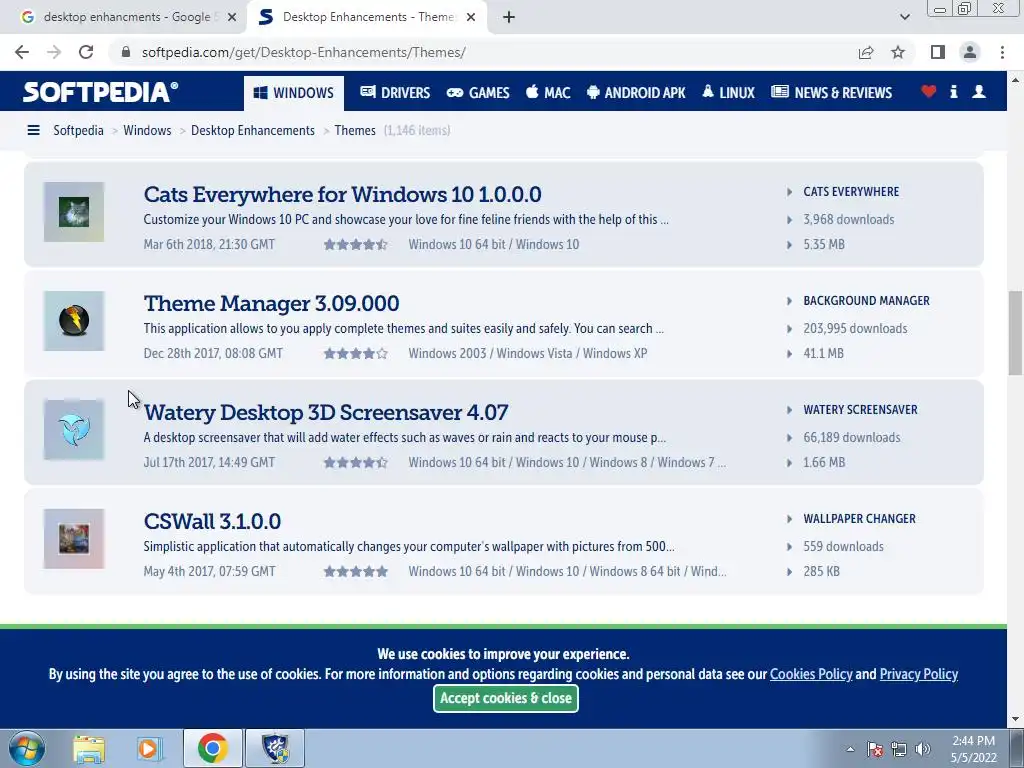Open the hamburger menu beside breadcrumbs
The height and width of the screenshot is (768, 1024).
click(x=33, y=131)
